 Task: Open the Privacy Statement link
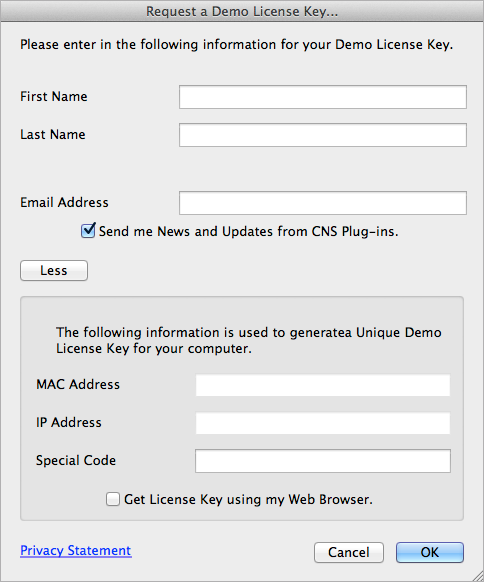pos(76,550)
